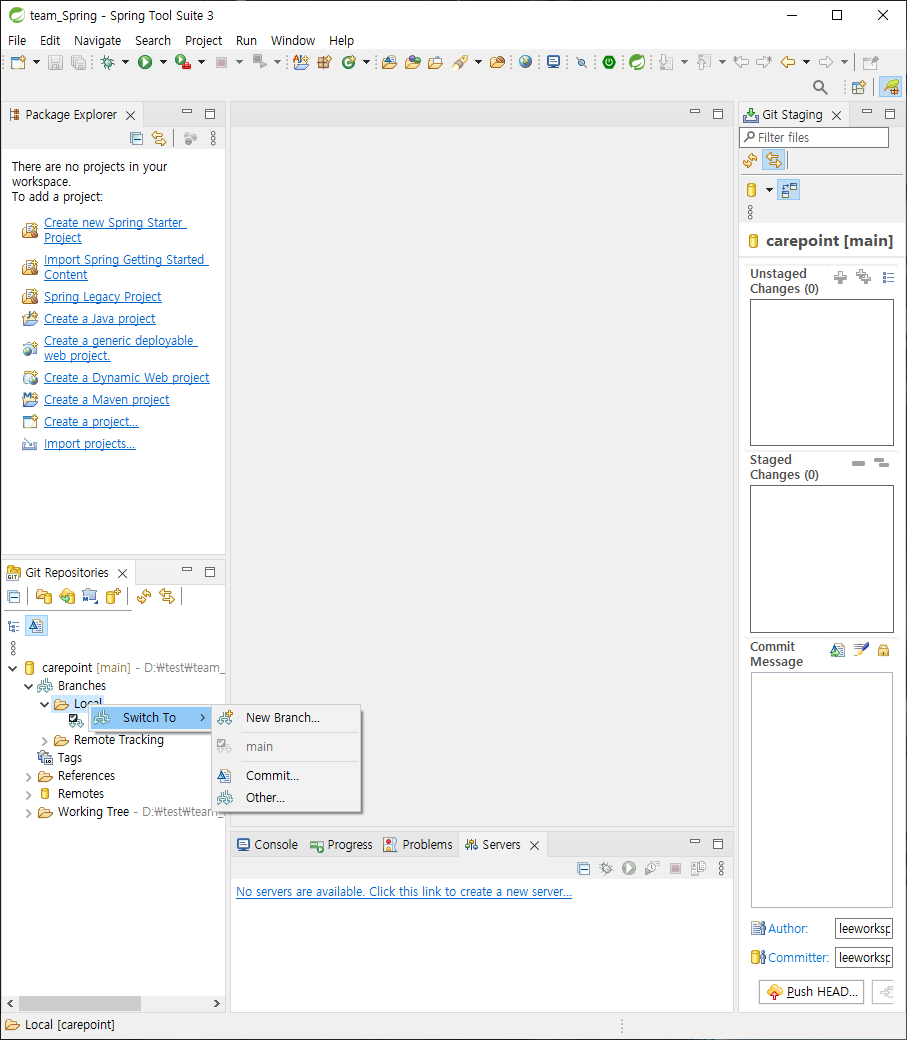Click the Spring leaf toolbar icon
The width and height of the screenshot is (907, 1040).
(637, 62)
